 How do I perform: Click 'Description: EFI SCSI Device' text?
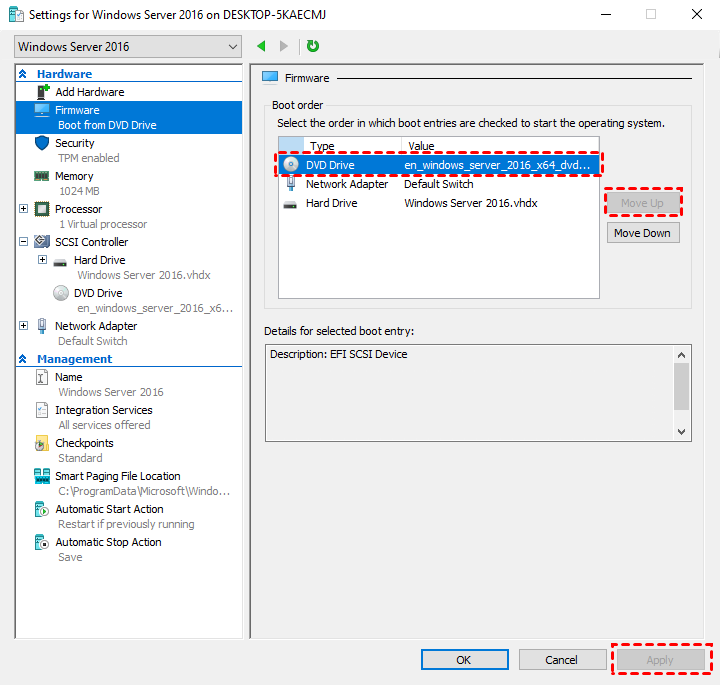point(338,354)
